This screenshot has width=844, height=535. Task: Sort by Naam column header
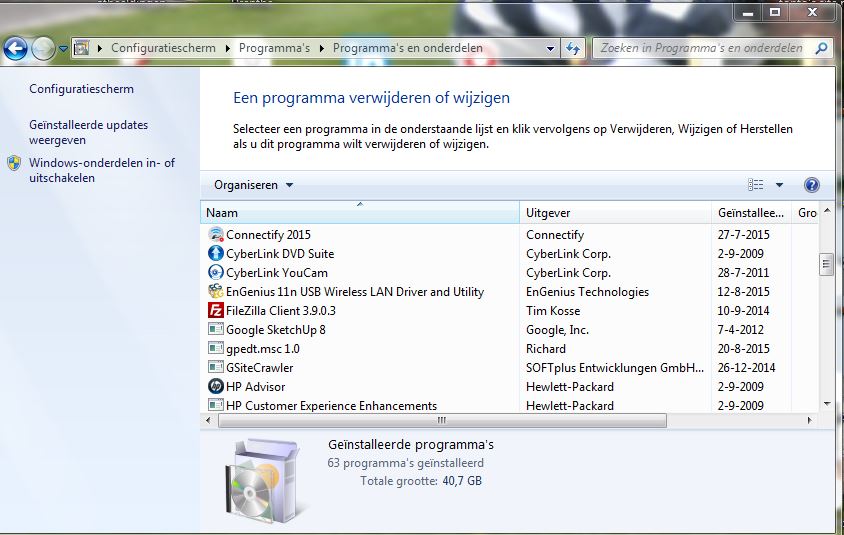click(360, 213)
